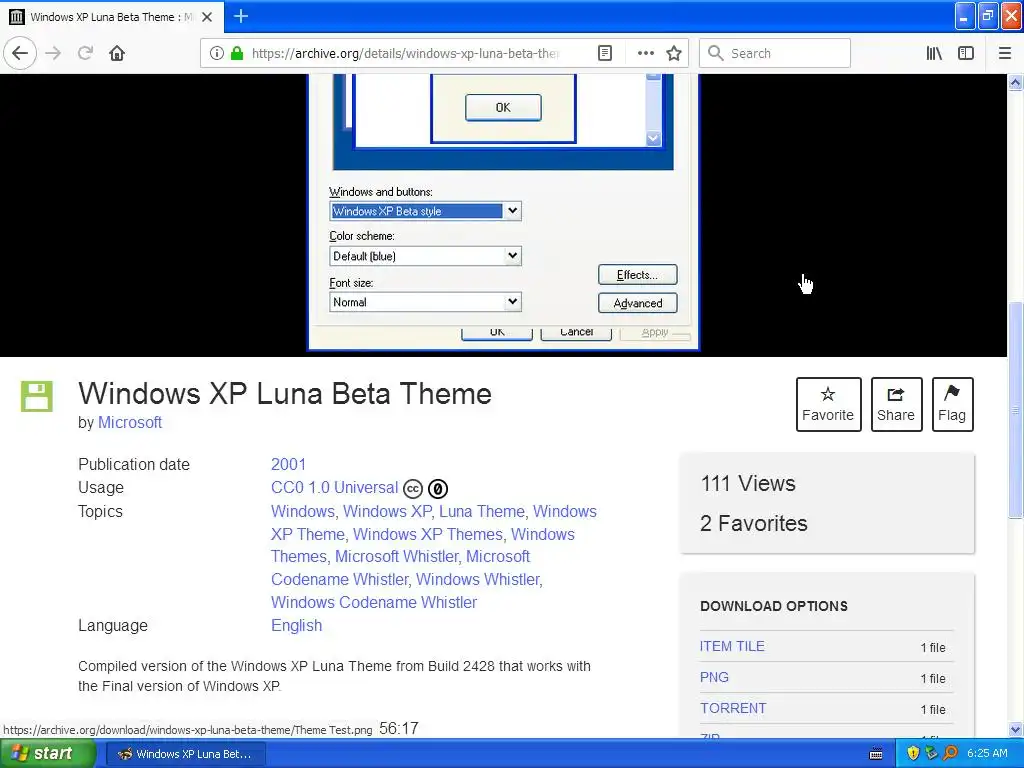Viewport: 1024px width, 768px height.
Task: Reload the page with the refresh icon
Action: (x=85, y=53)
